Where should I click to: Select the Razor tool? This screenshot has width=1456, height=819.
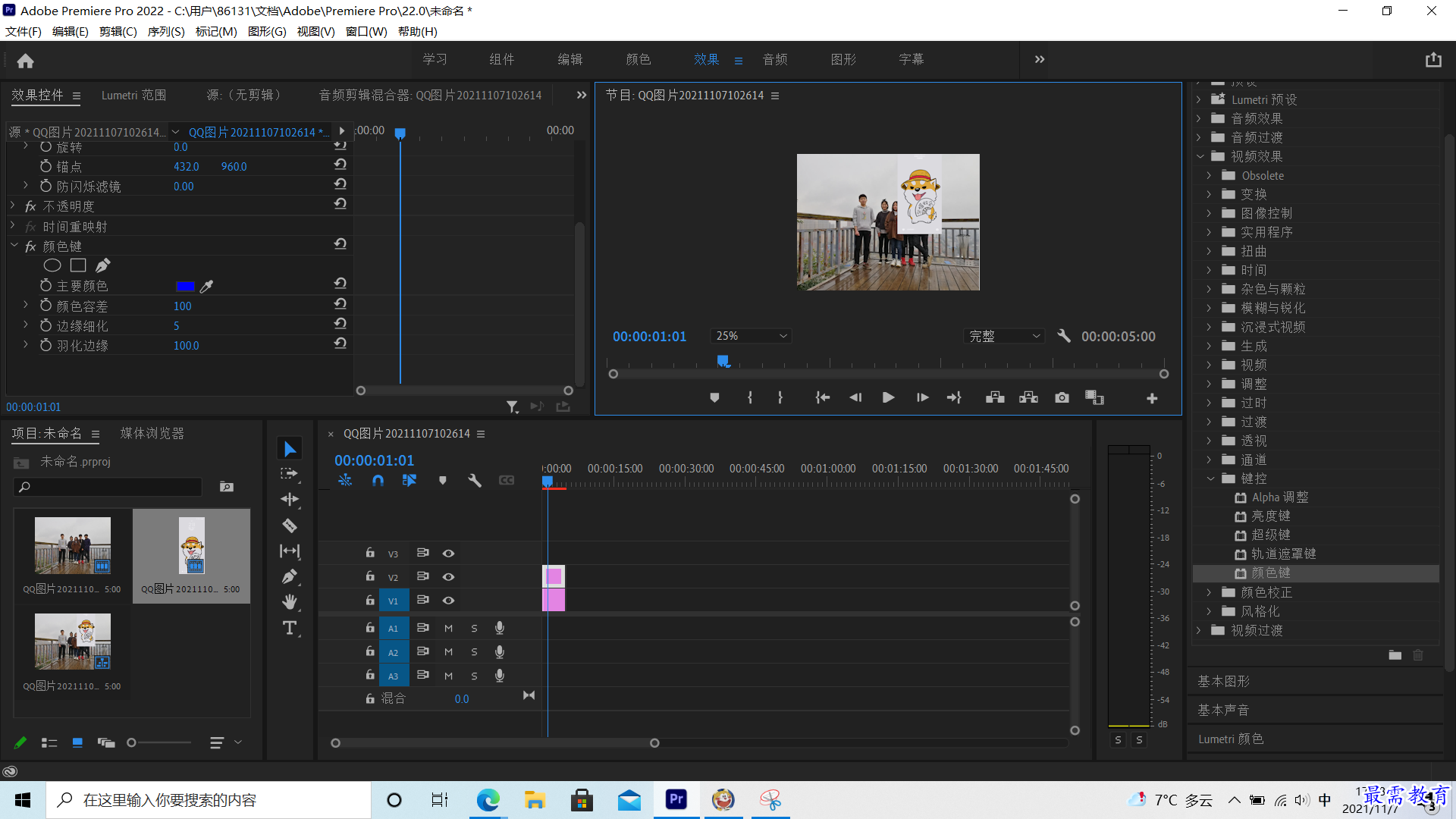290,525
